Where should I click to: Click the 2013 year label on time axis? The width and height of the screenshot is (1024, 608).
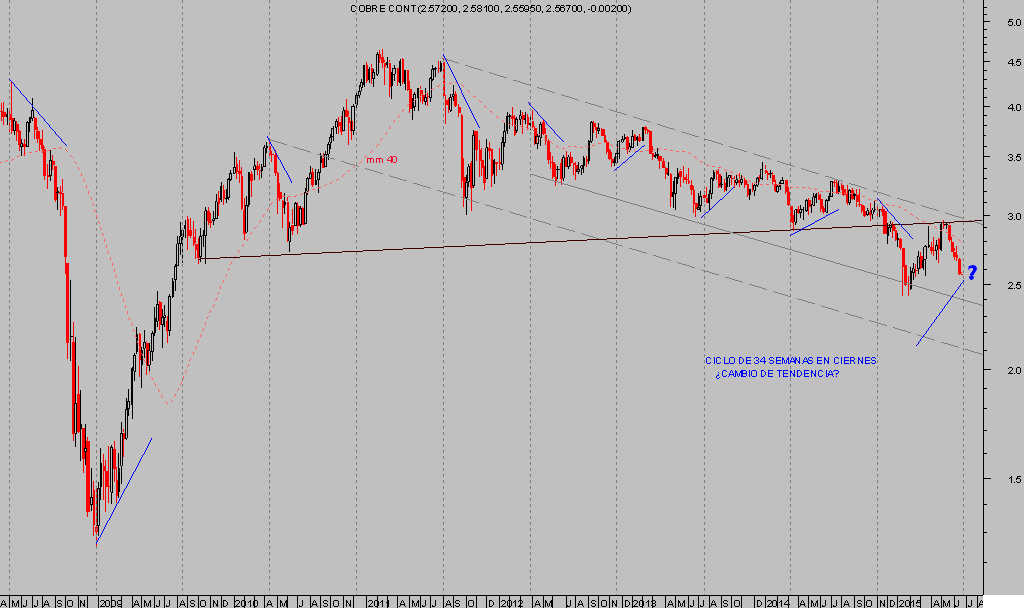pyautogui.click(x=643, y=602)
